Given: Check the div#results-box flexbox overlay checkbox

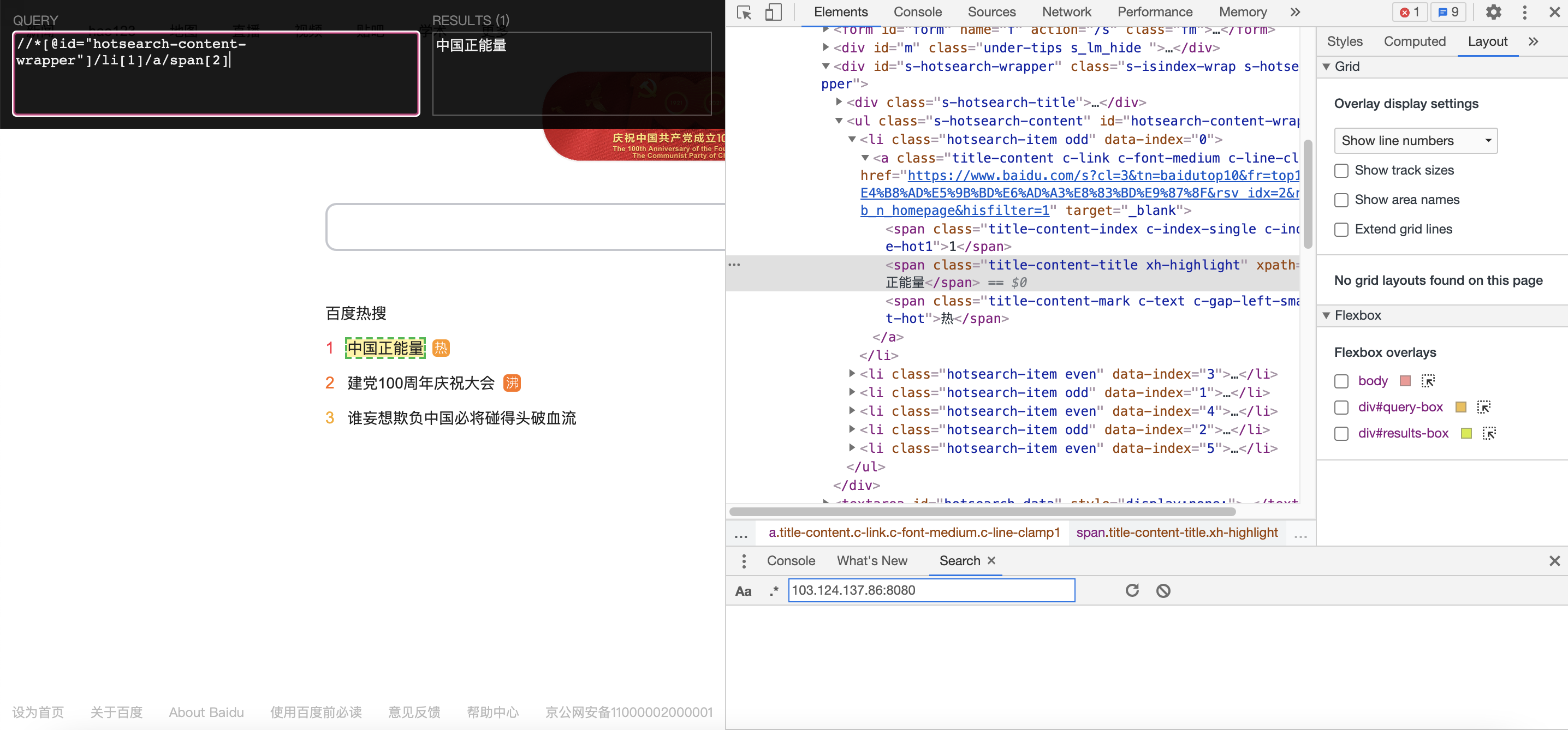Looking at the screenshot, I should (x=1341, y=434).
